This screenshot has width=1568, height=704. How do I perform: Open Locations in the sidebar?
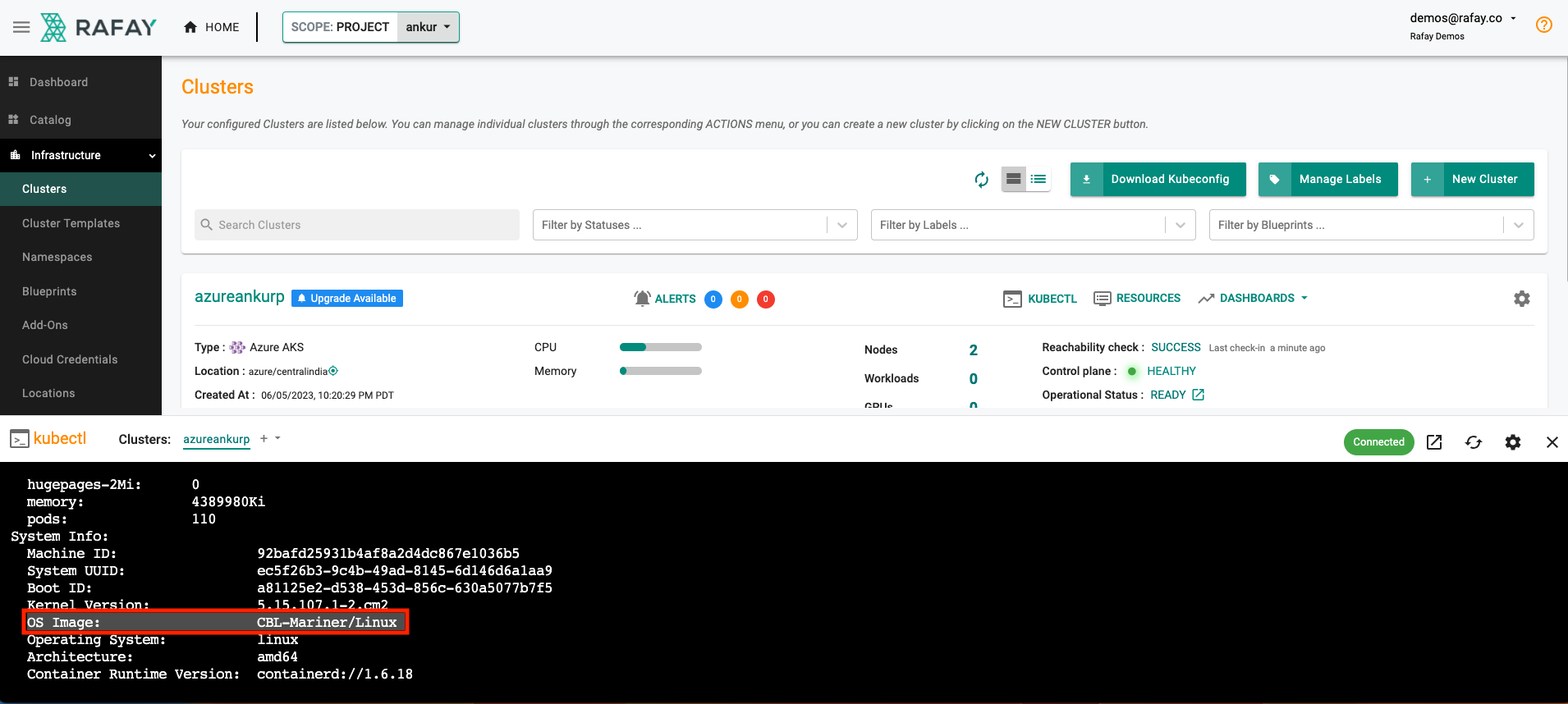(x=48, y=393)
